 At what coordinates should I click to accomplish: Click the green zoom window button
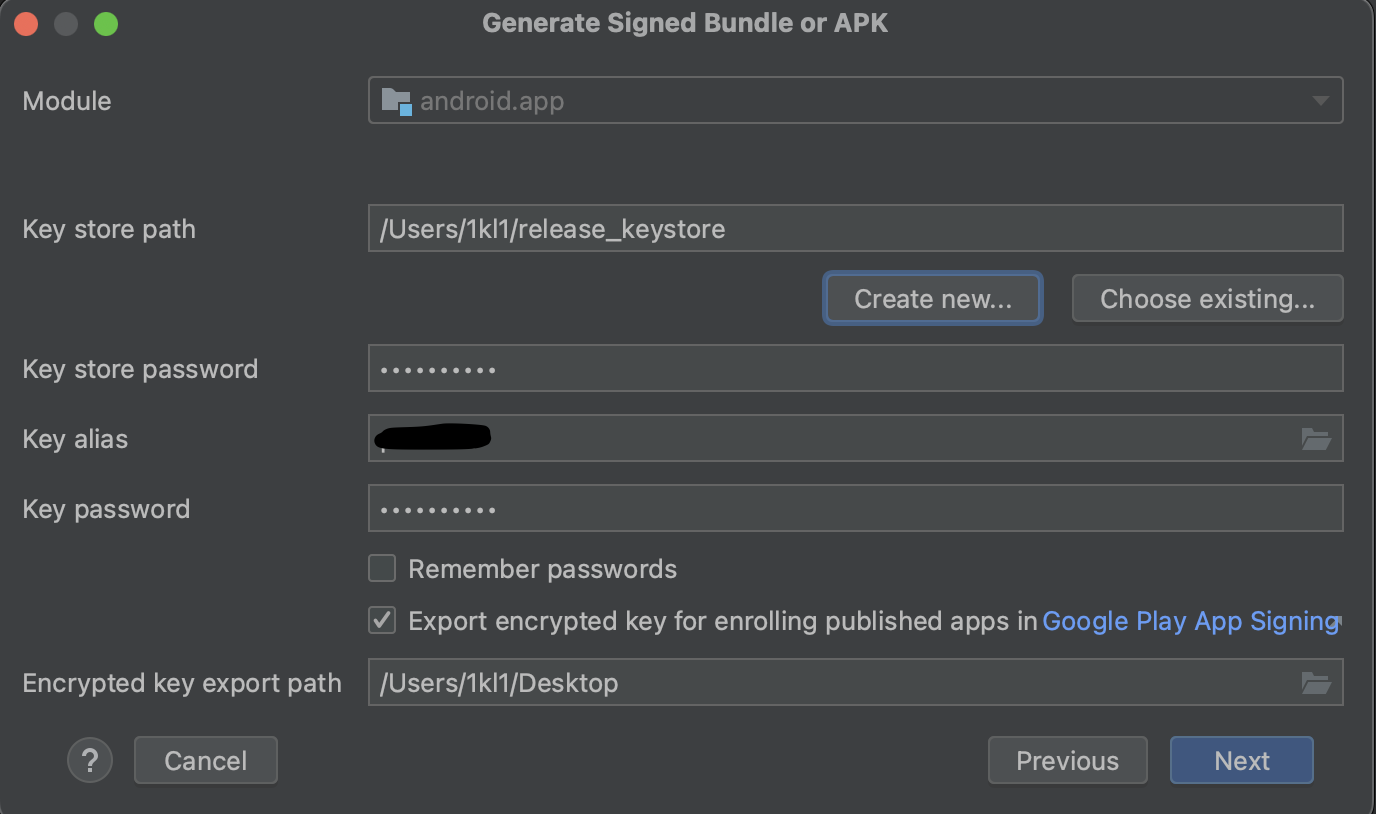(106, 24)
